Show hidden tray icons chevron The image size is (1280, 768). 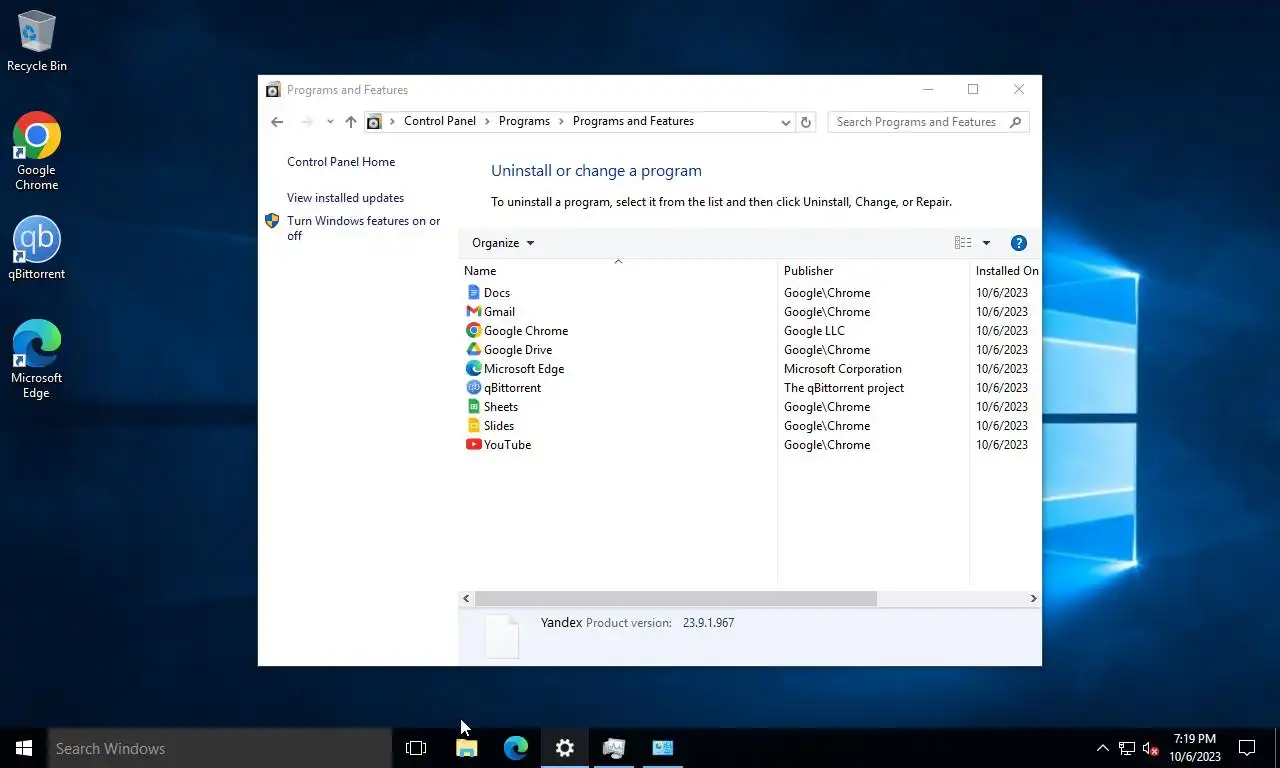tap(1103, 748)
